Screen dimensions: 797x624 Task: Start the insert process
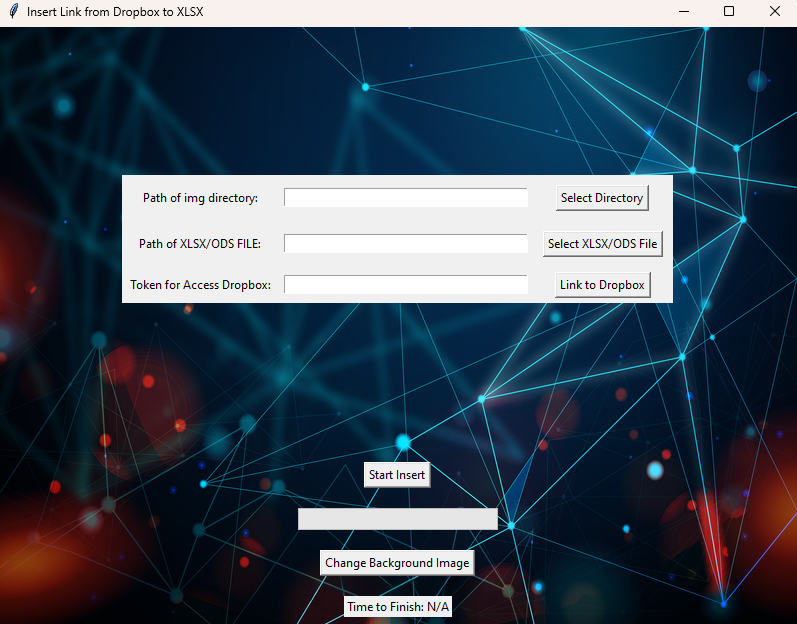point(397,475)
